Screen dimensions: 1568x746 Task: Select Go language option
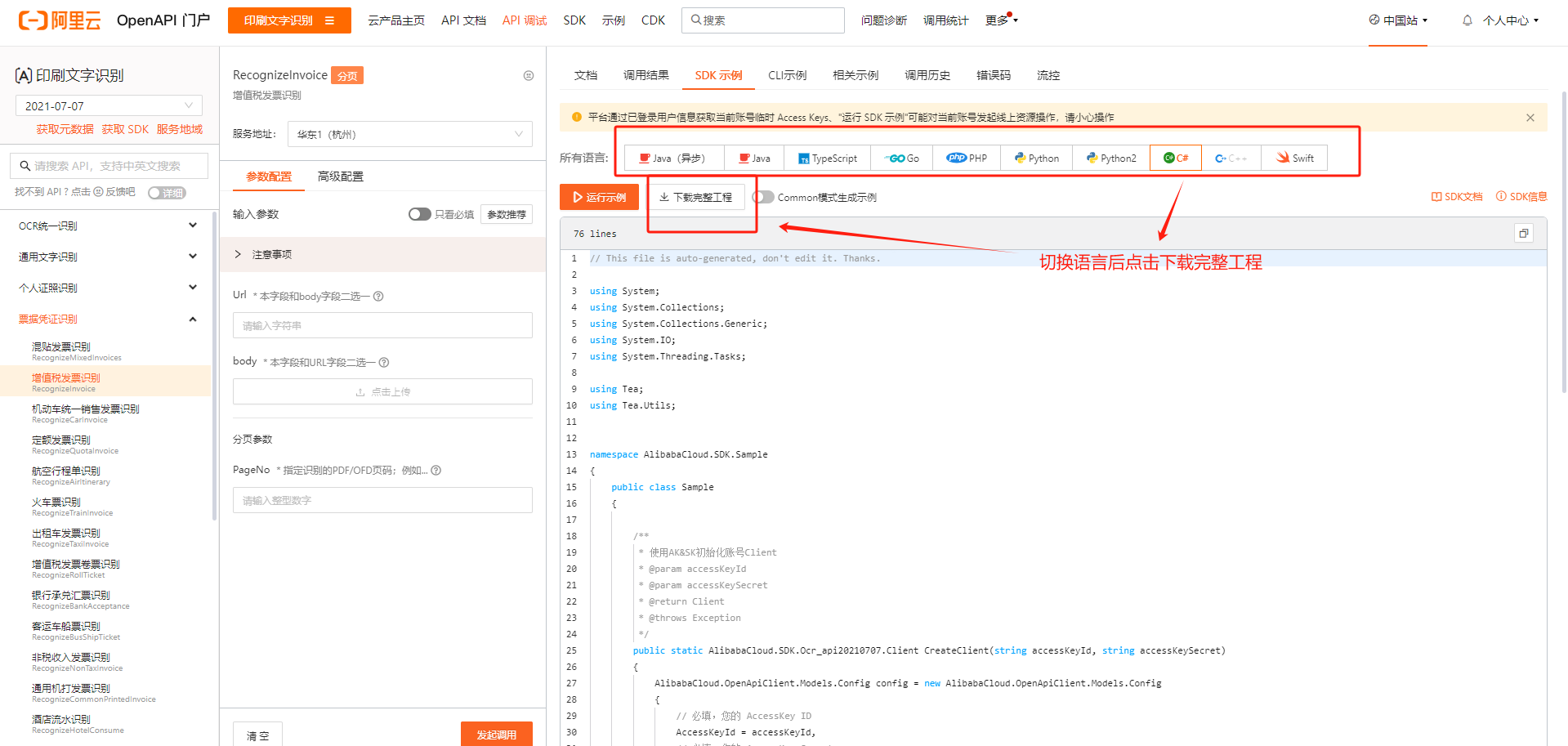tap(902, 158)
